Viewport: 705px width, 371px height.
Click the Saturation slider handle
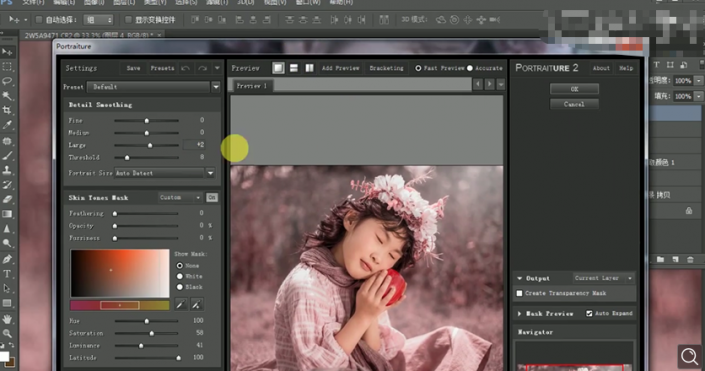152,333
